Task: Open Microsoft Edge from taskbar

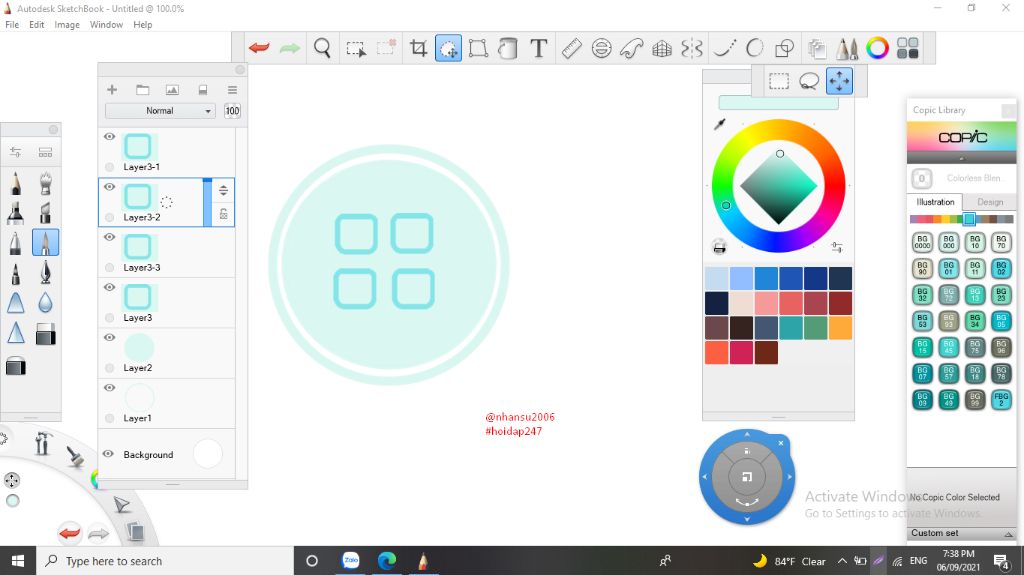Action: 387,561
